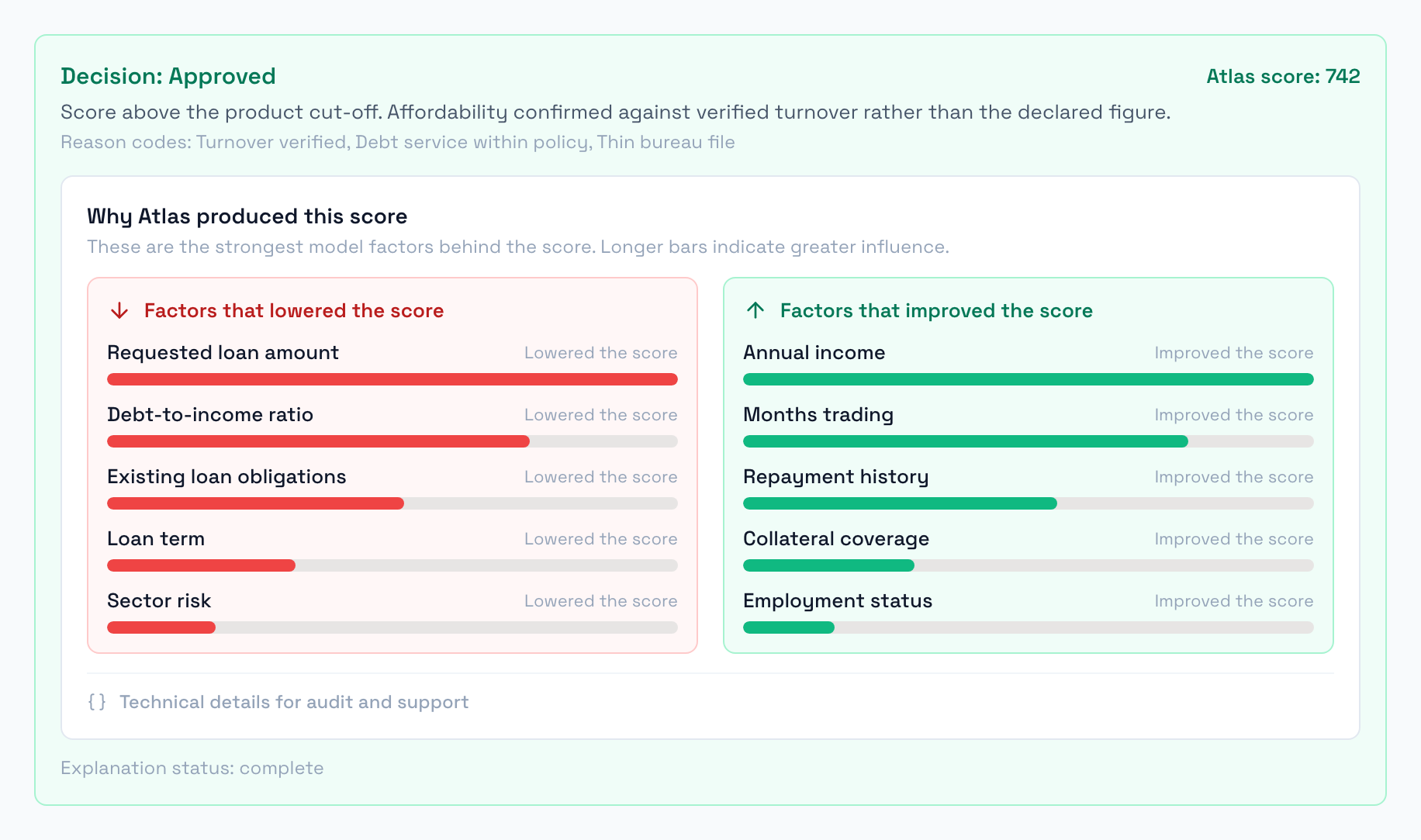Click the 'Debt-to-income ratio' label
Image resolution: width=1421 pixels, height=840 pixels.
(210, 415)
